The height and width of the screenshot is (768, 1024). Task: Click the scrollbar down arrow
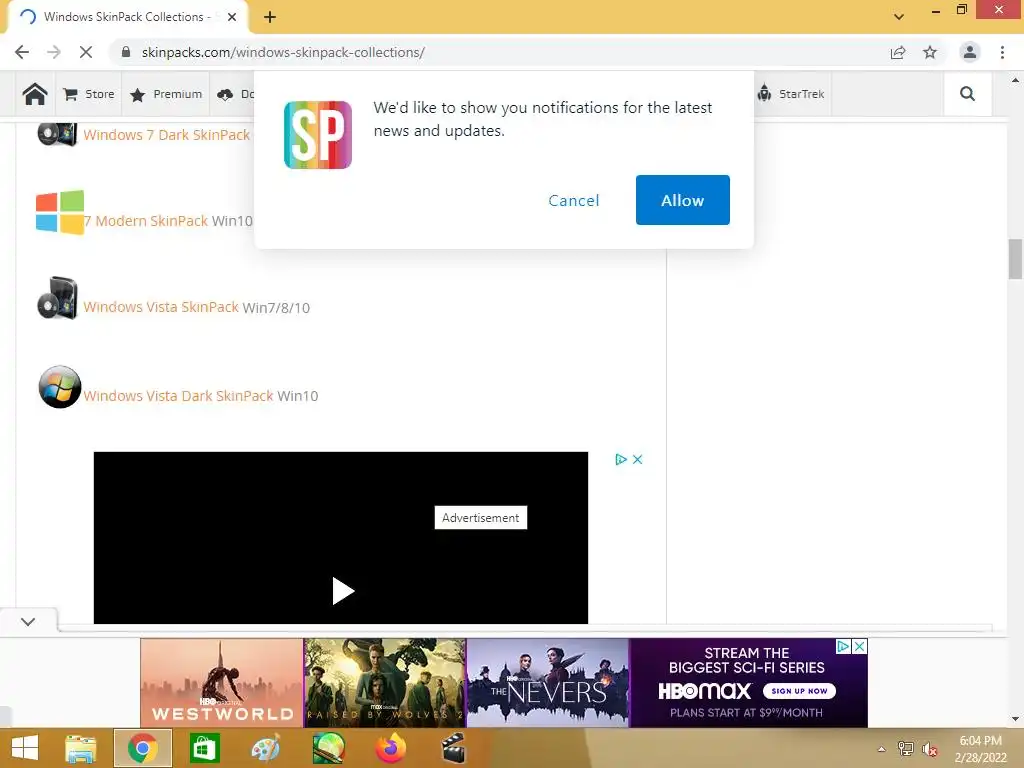point(1015,719)
